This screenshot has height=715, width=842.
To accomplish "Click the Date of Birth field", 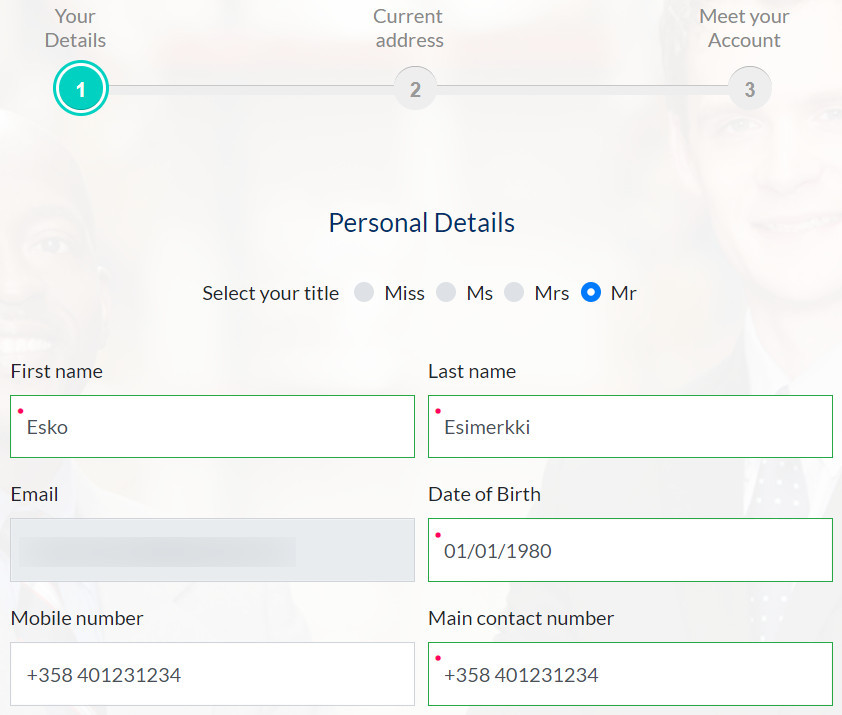I will click(630, 550).
